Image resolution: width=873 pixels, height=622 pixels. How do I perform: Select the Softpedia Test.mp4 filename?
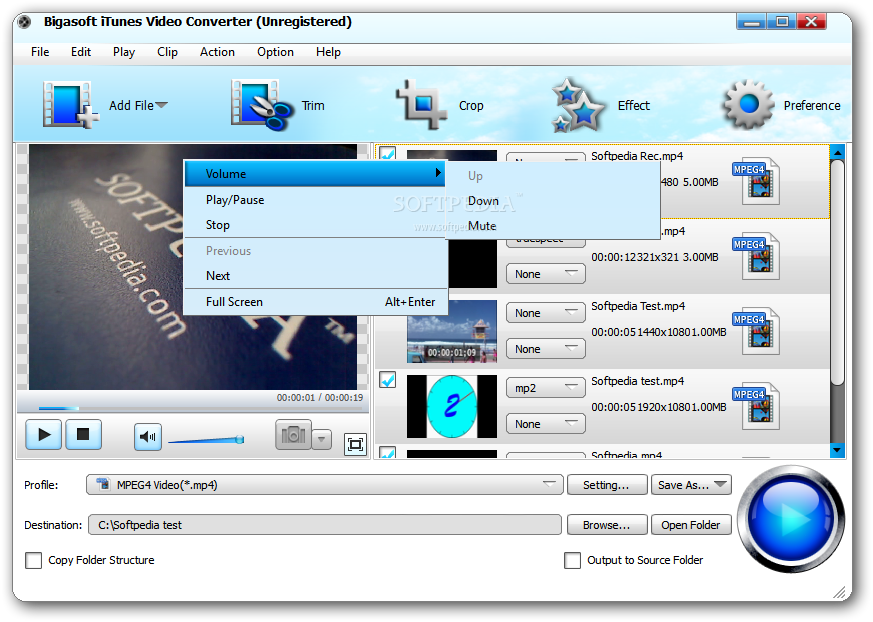click(638, 306)
